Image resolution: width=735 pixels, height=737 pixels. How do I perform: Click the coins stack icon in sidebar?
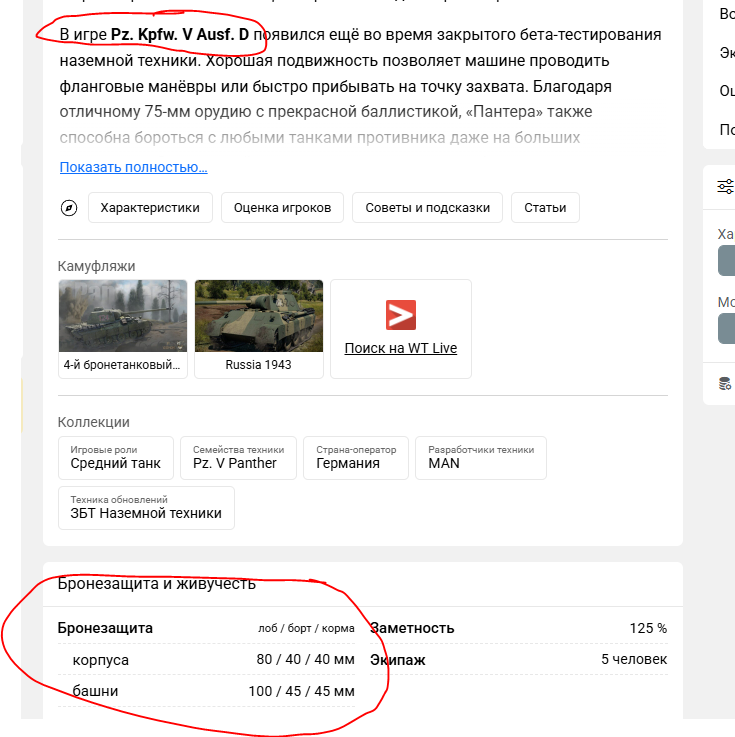pyautogui.click(x=725, y=384)
